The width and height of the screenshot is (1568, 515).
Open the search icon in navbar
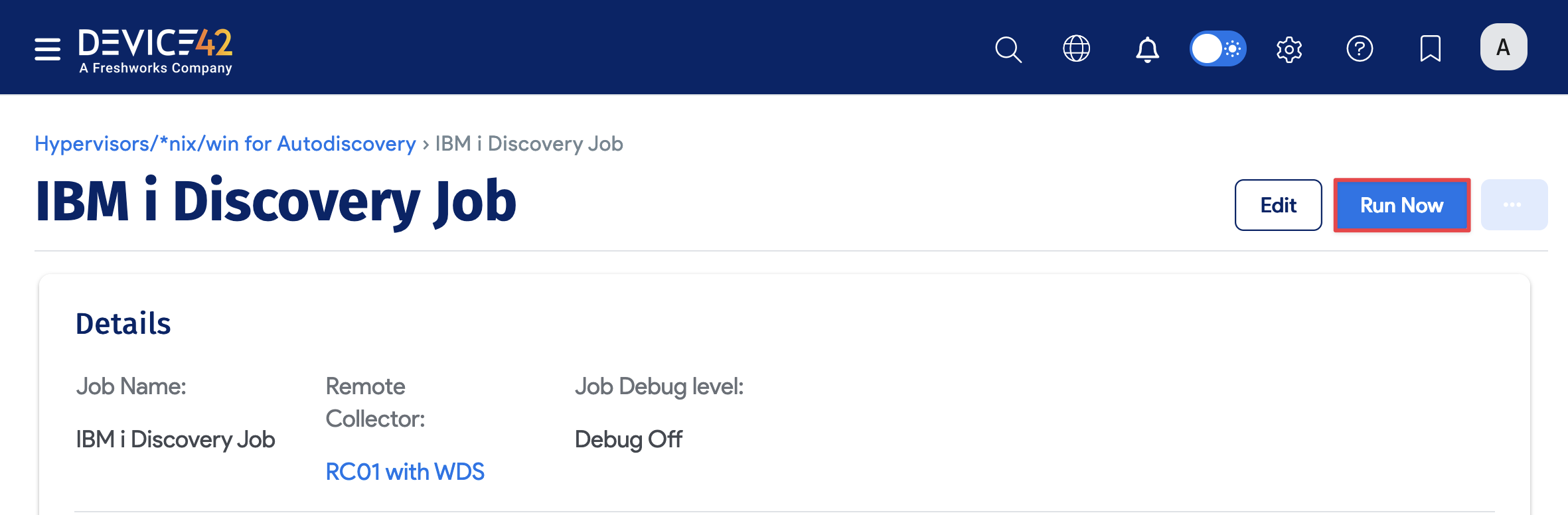(1008, 48)
